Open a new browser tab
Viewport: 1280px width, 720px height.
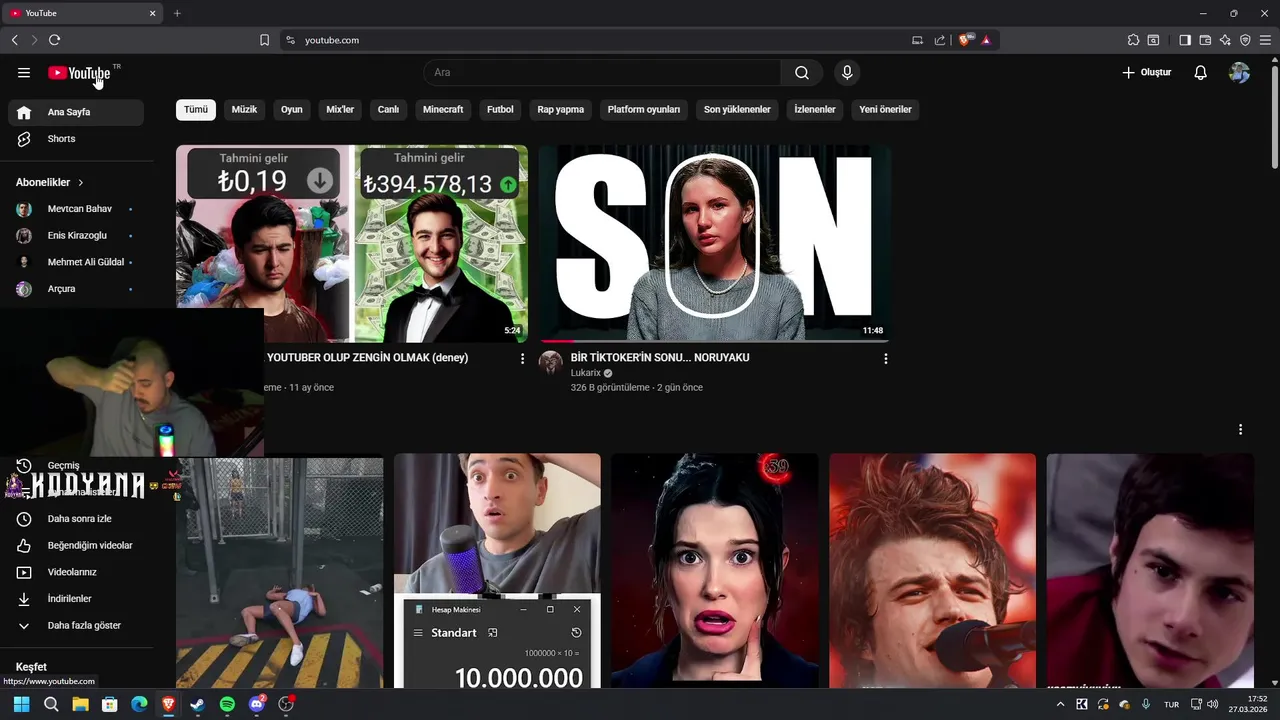[177, 13]
